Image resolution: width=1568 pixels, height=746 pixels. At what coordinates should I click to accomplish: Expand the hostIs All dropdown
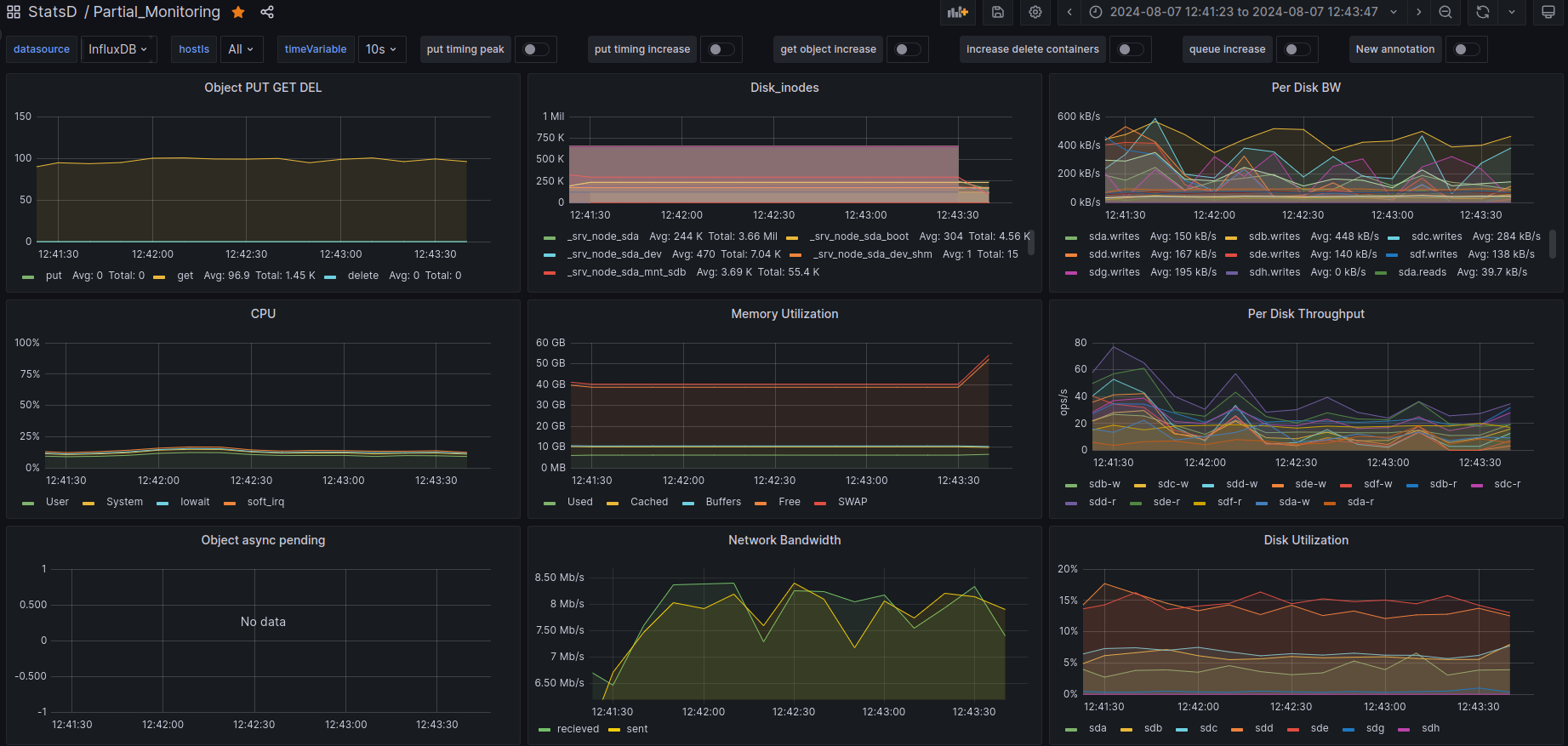(x=241, y=49)
